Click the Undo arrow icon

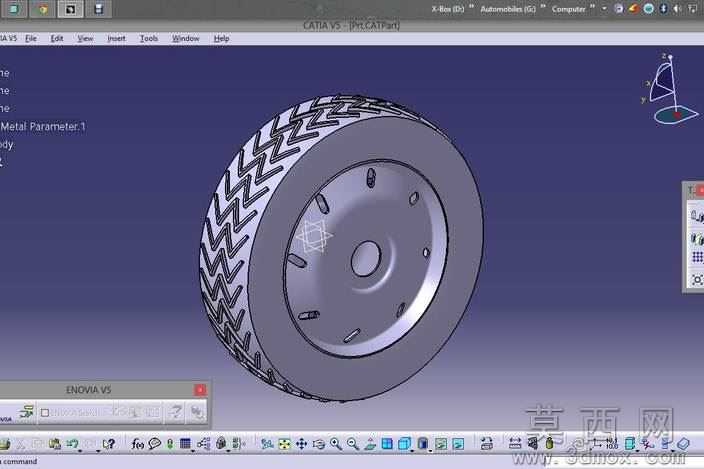pos(72,443)
